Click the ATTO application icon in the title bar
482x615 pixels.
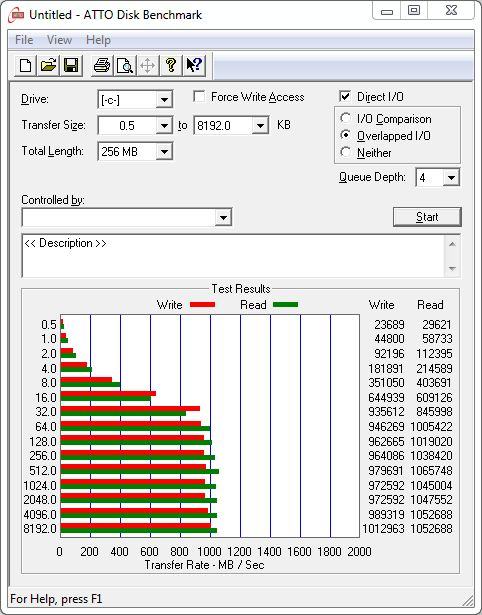pyautogui.click(x=16, y=16)
